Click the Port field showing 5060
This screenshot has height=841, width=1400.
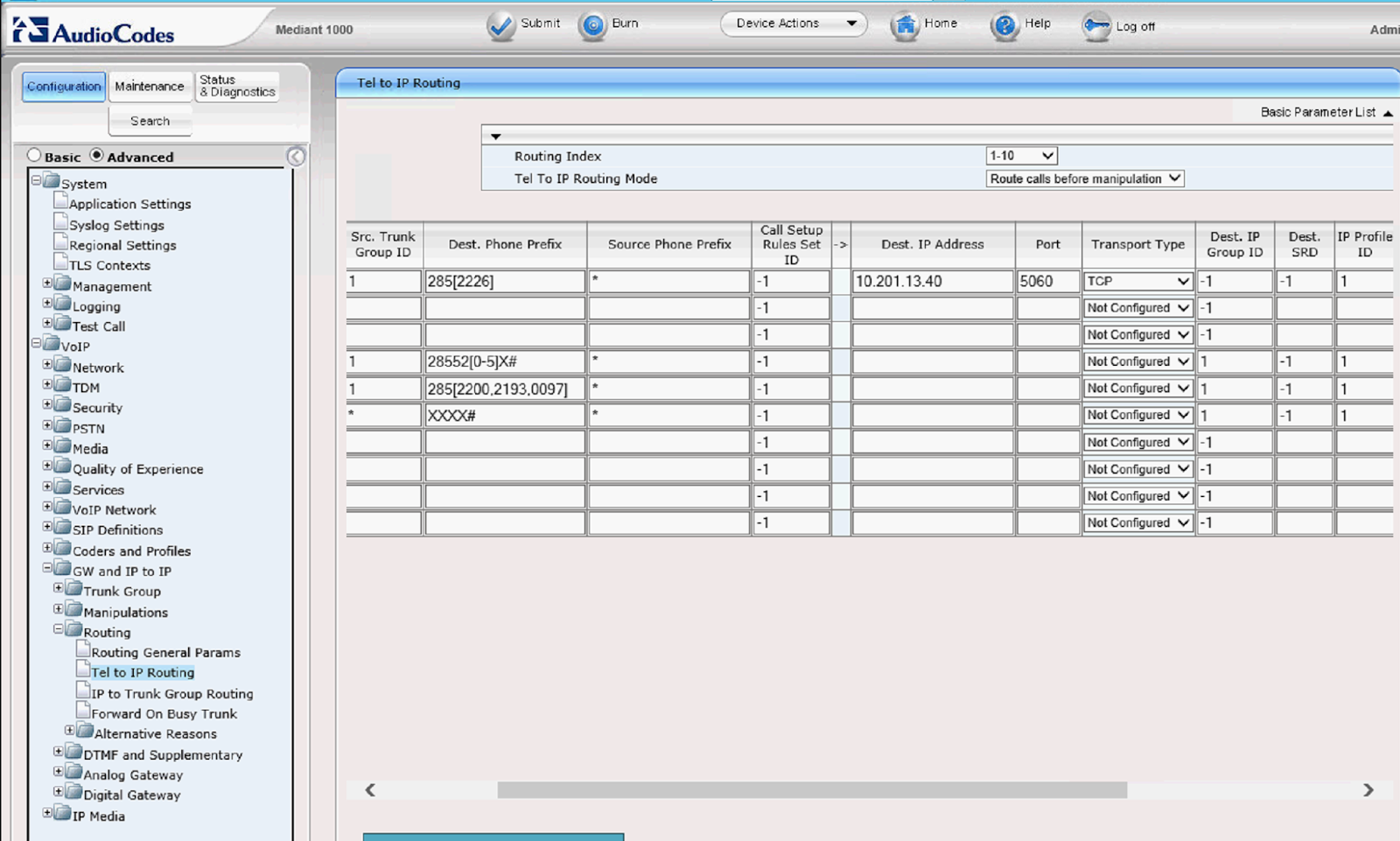pyautogui.click(x=1047, y=281)
